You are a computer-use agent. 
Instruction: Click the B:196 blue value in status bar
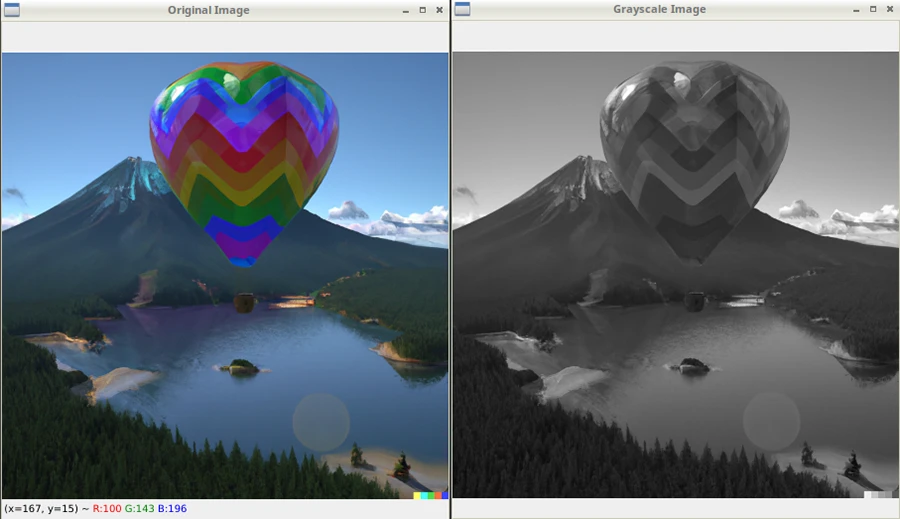pos(172,508)
